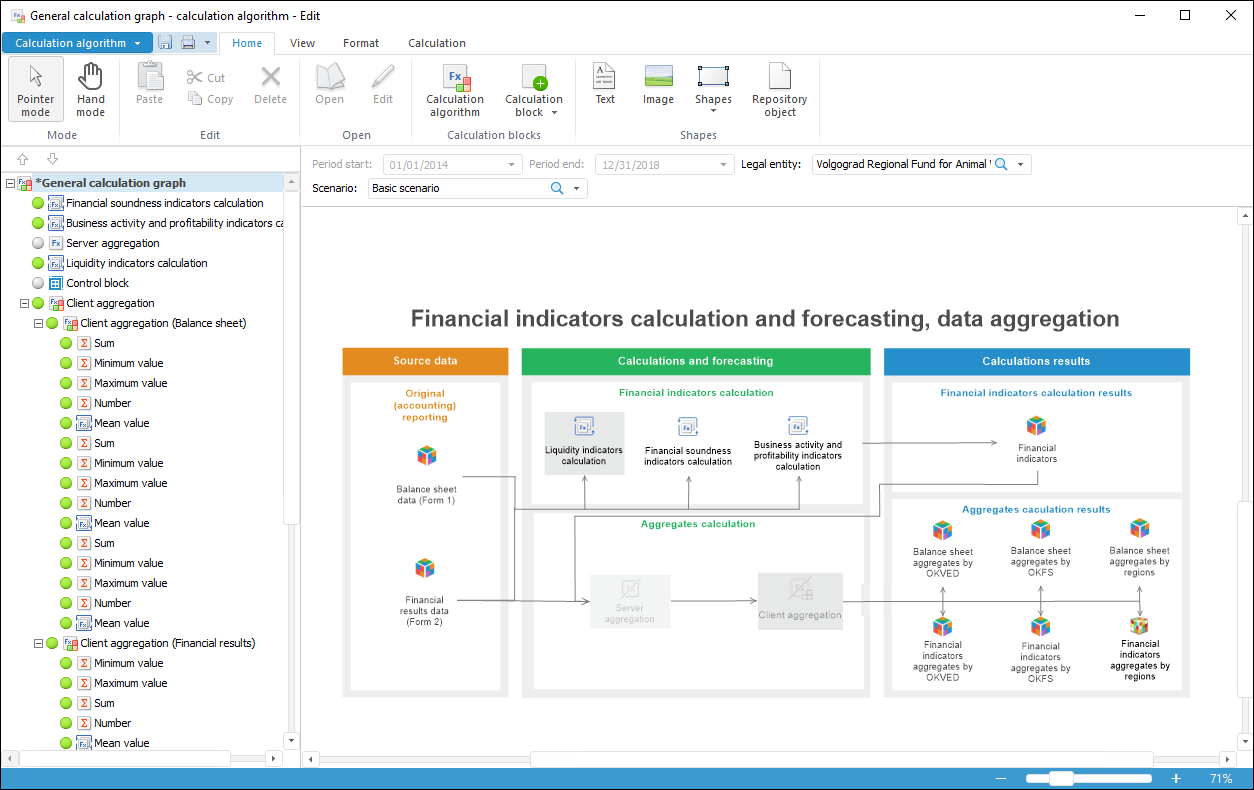
Task: Move item up with arrow icon
Action: (23, 159)
